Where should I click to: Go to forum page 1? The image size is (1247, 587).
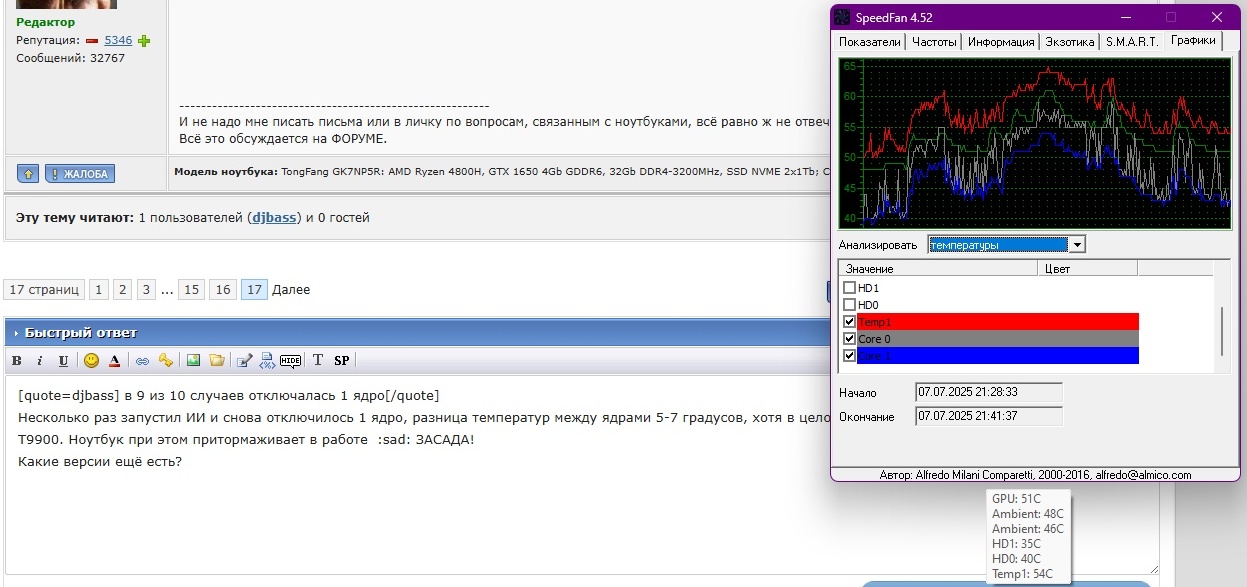click(98, 290)
